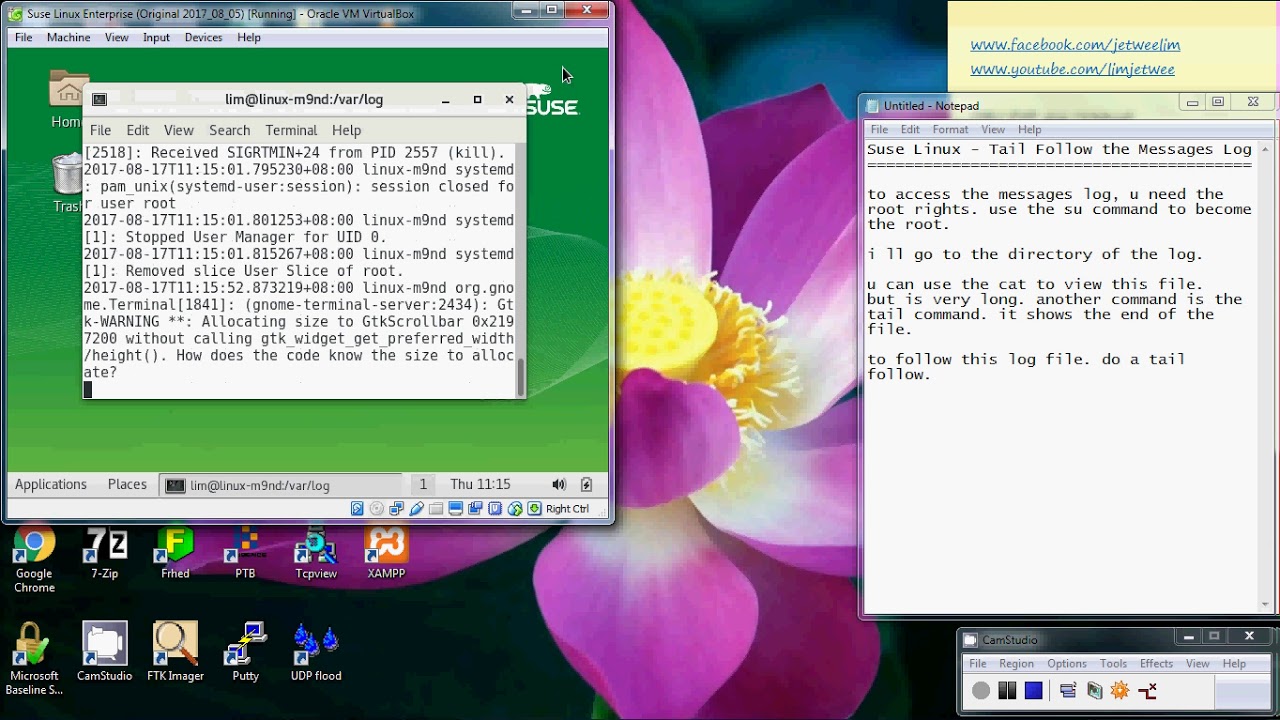Click VirtualBox keyboard capture arrow icon

pyautogui.click(x=535, y=509)
